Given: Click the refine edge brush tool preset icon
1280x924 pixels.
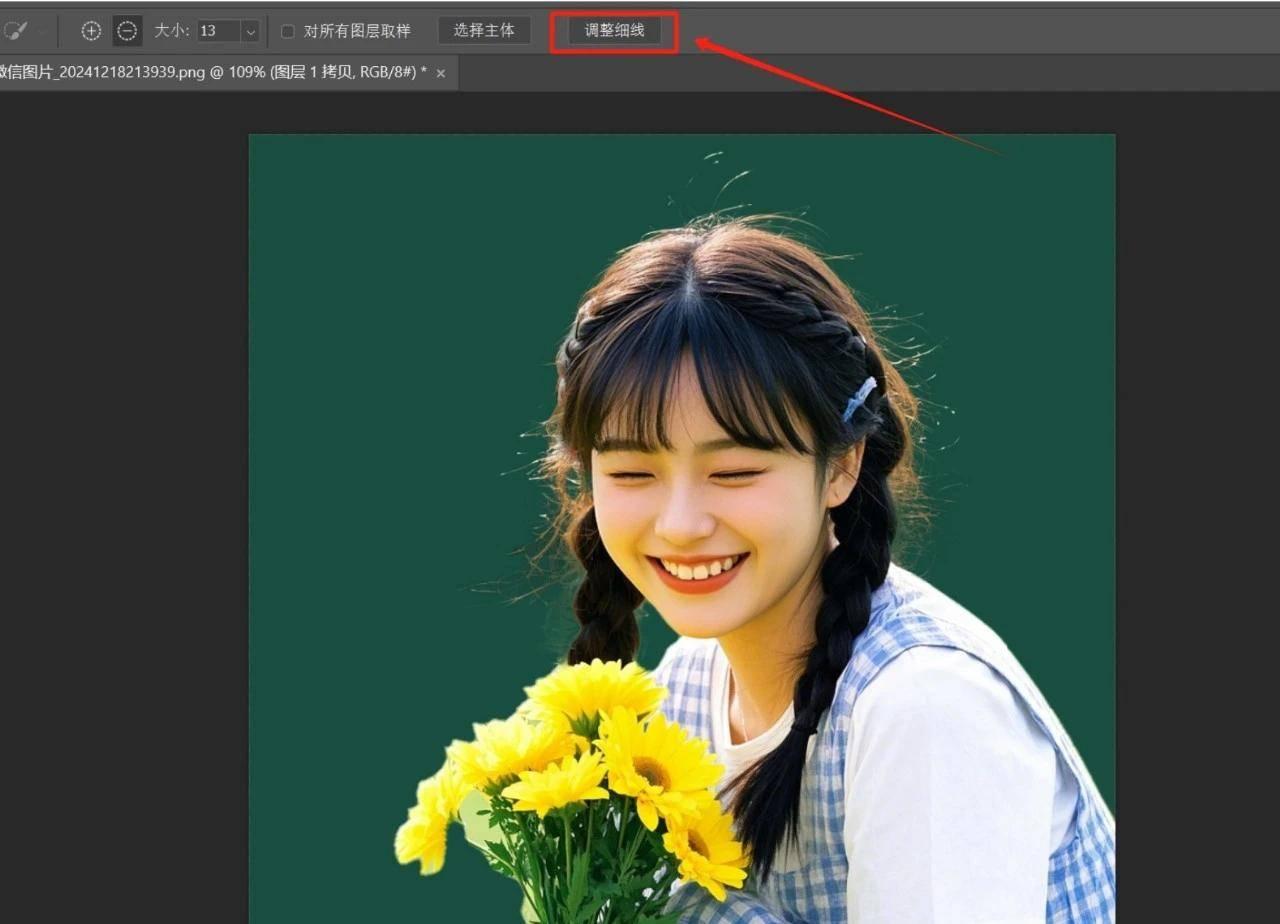Looking at the screenshot, I should tap(17, 30).
